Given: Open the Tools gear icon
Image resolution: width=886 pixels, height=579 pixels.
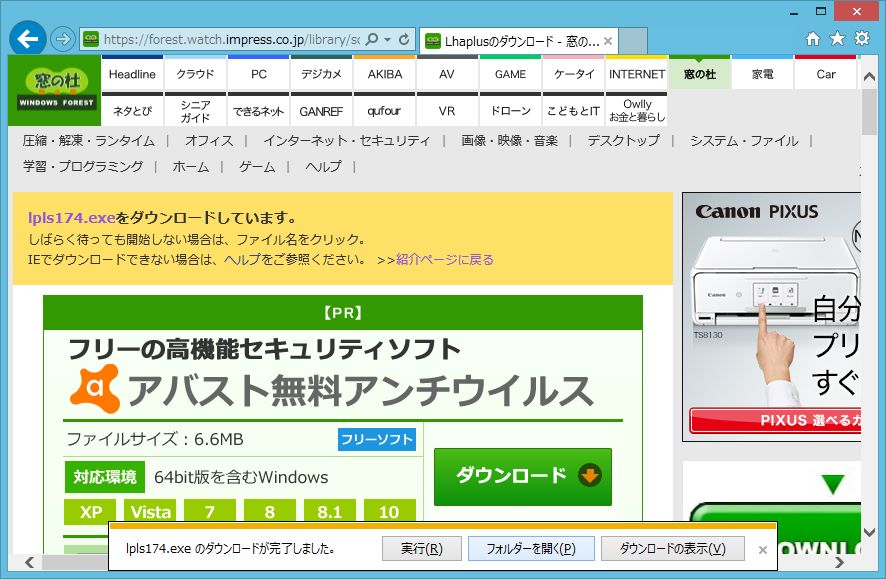Looking at the screenshot, I should click(861, 39).
